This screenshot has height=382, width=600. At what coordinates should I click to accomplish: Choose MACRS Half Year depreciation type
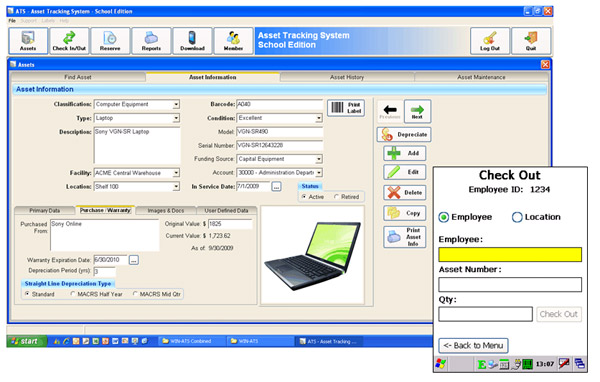[73, 294]
